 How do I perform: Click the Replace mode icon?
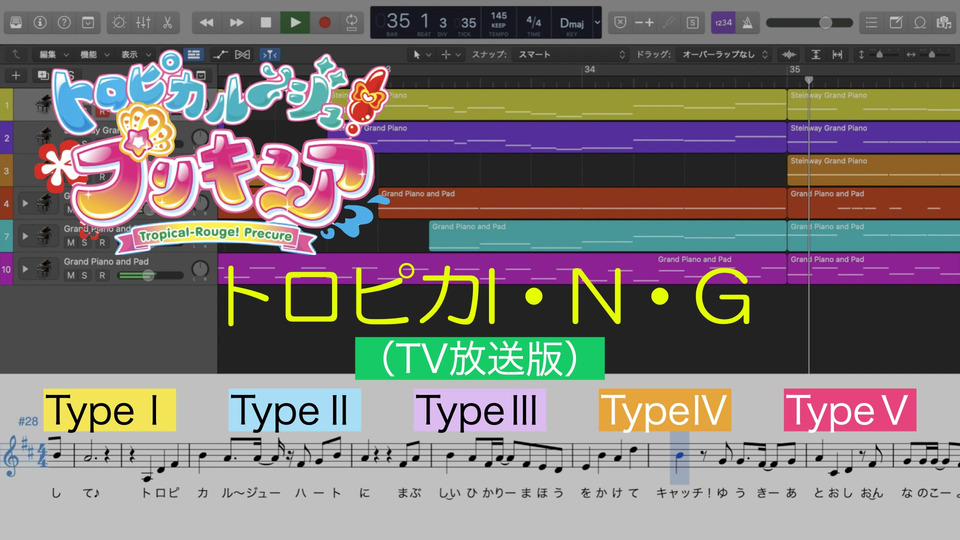[620, 23]
